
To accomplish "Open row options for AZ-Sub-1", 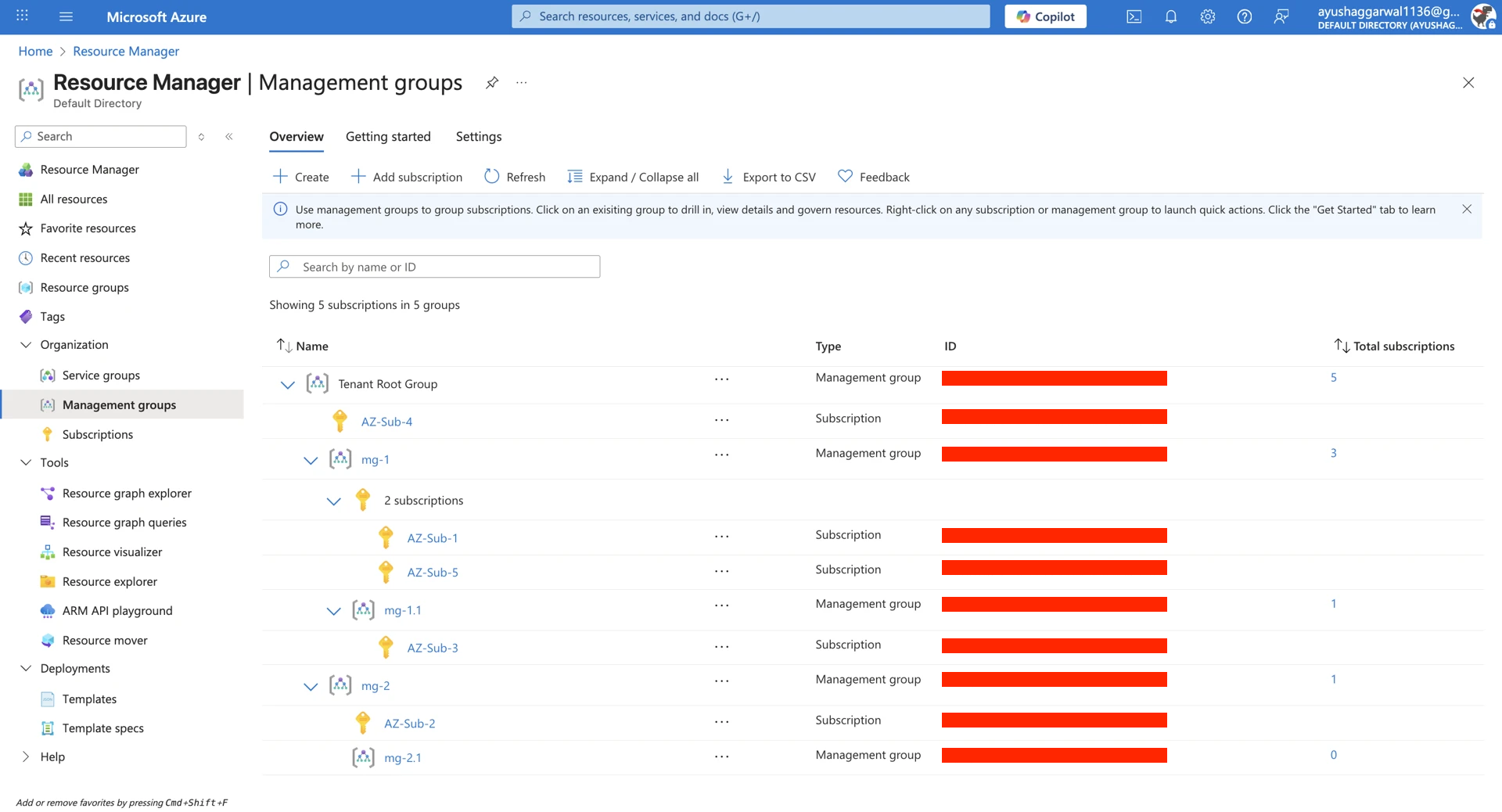I will click(x=721, y=536).
